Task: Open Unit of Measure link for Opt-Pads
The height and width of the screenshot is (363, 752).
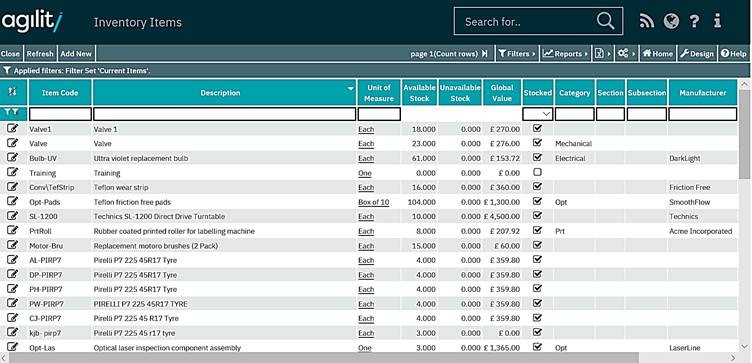Action: [x=374, y=202]
